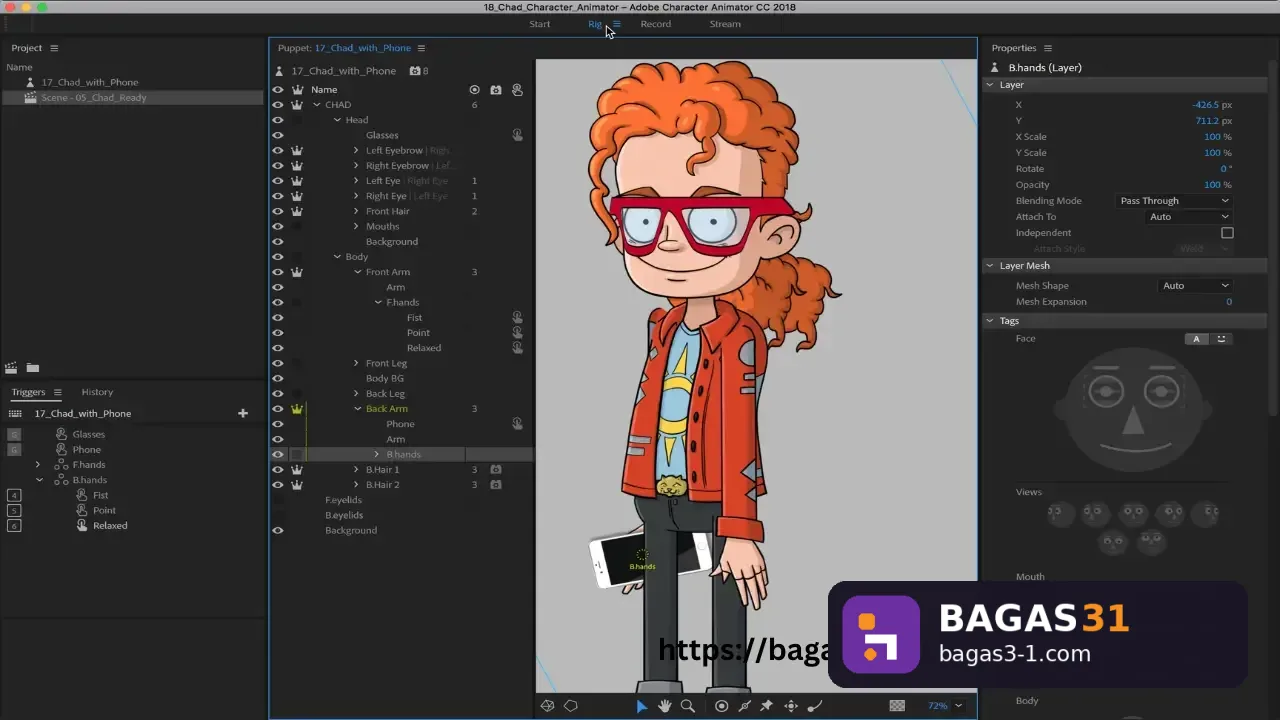Activate the Dangle tool
This screenshot has width=1280, height=720.
(x=814, y=706)
